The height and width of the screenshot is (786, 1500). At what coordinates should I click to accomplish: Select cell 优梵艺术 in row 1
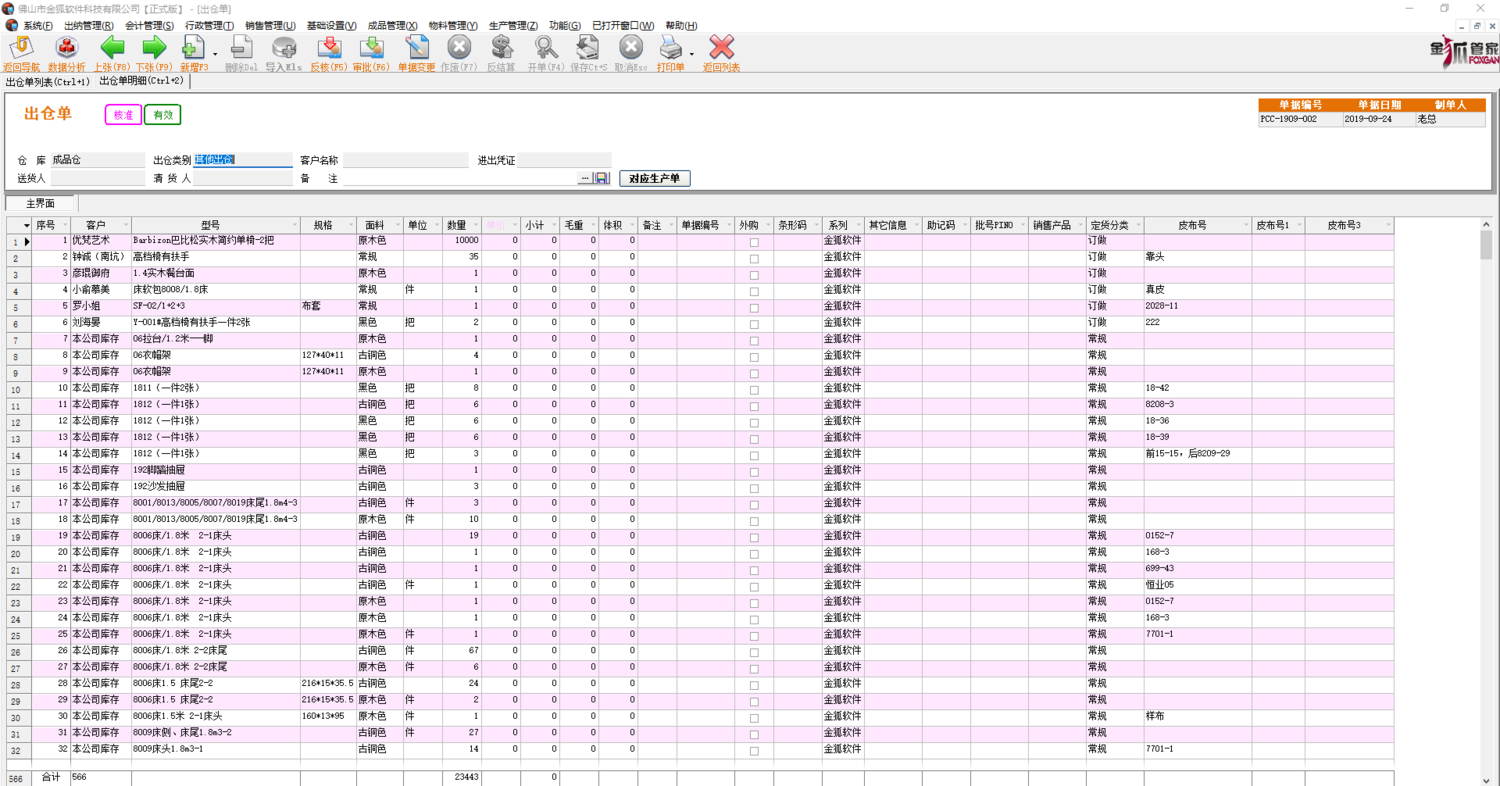(x=100, y=242)
